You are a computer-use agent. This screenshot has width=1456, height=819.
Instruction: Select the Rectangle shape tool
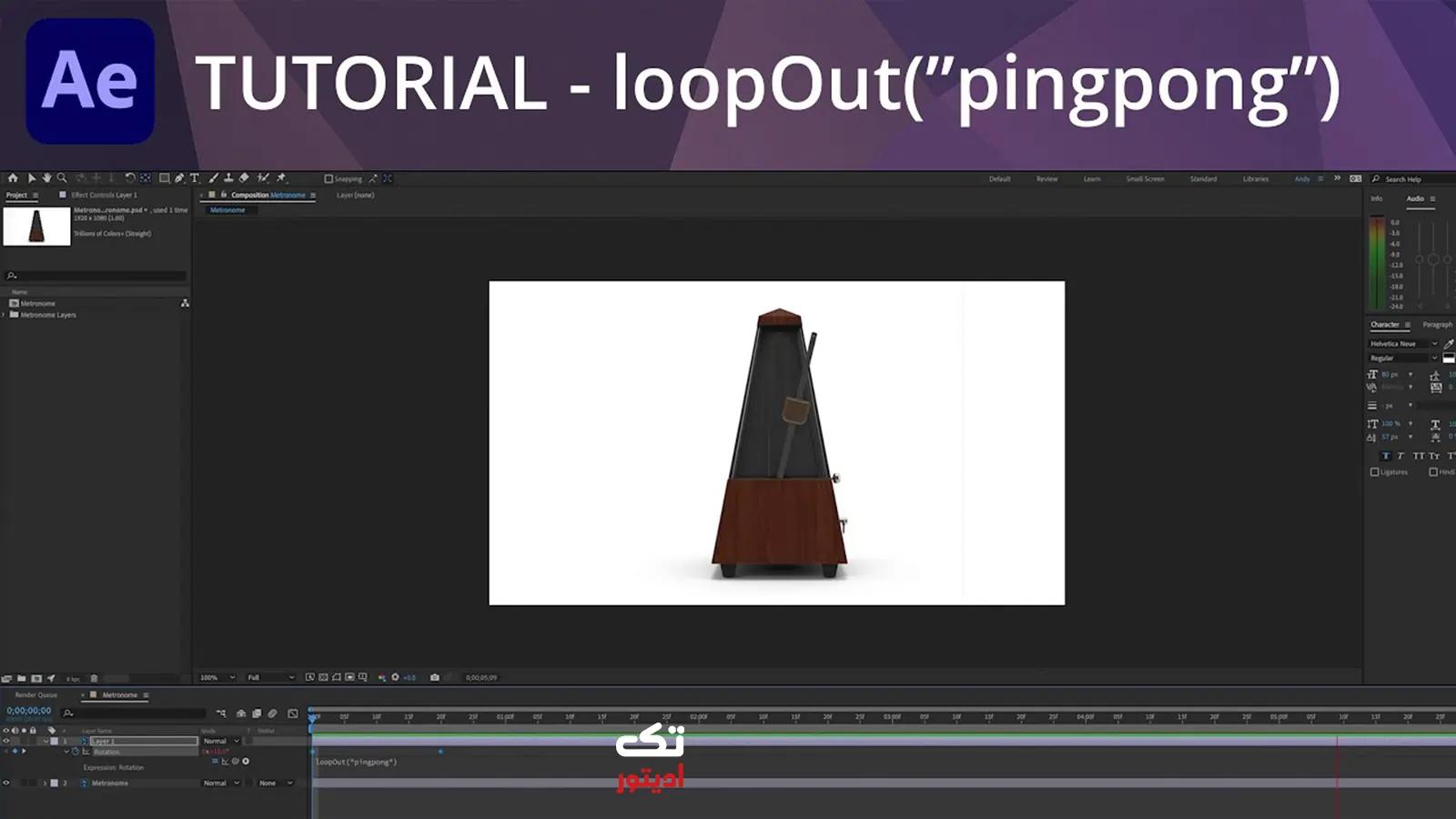[x=165, y=178]
